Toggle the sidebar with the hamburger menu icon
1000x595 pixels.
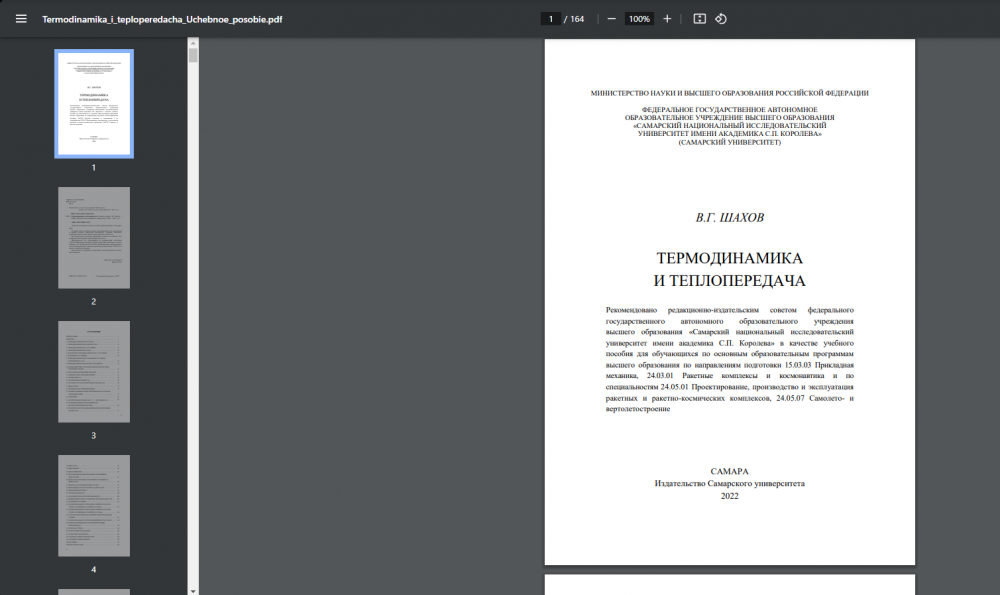tap(21, 19)
